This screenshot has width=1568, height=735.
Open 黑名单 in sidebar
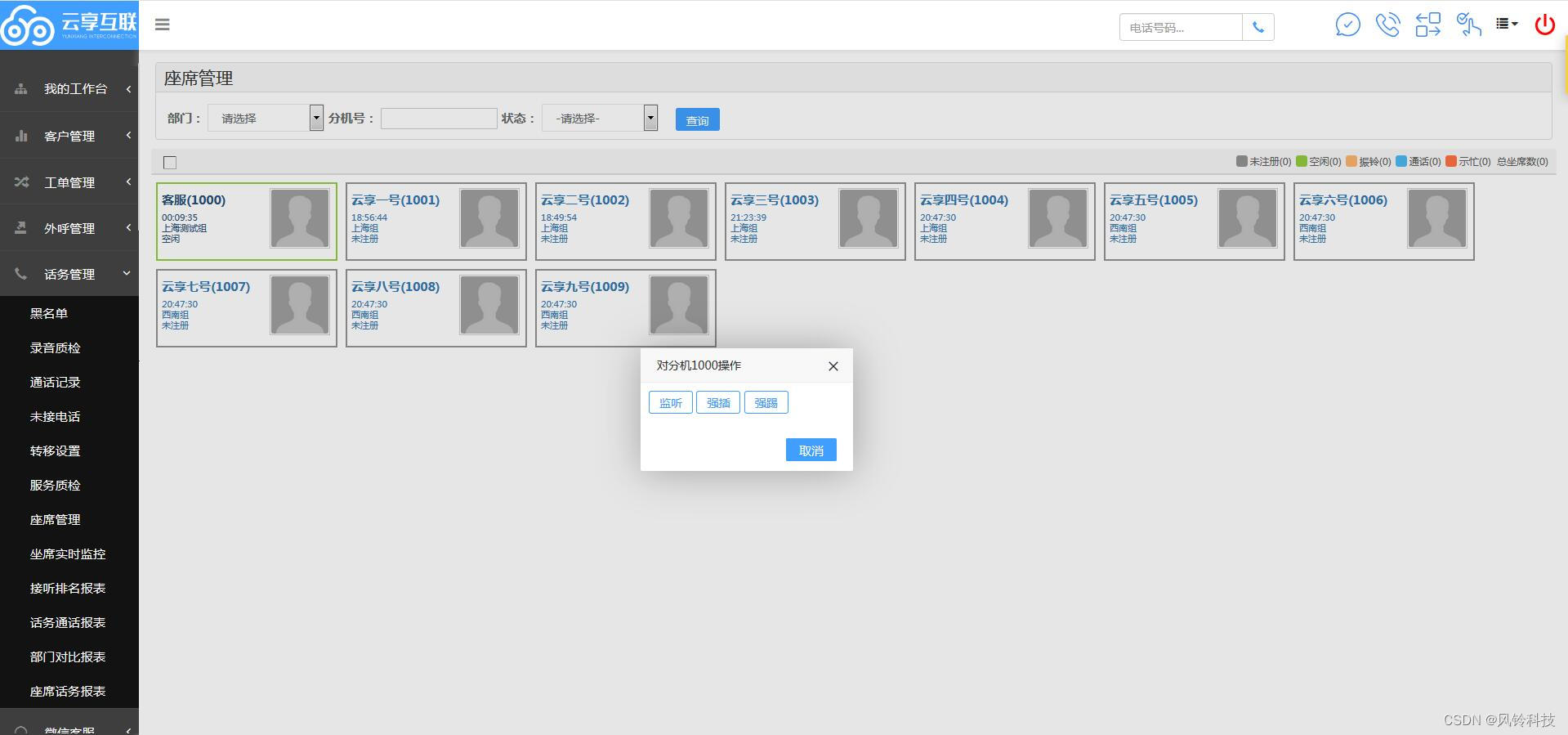click(49, 313)
